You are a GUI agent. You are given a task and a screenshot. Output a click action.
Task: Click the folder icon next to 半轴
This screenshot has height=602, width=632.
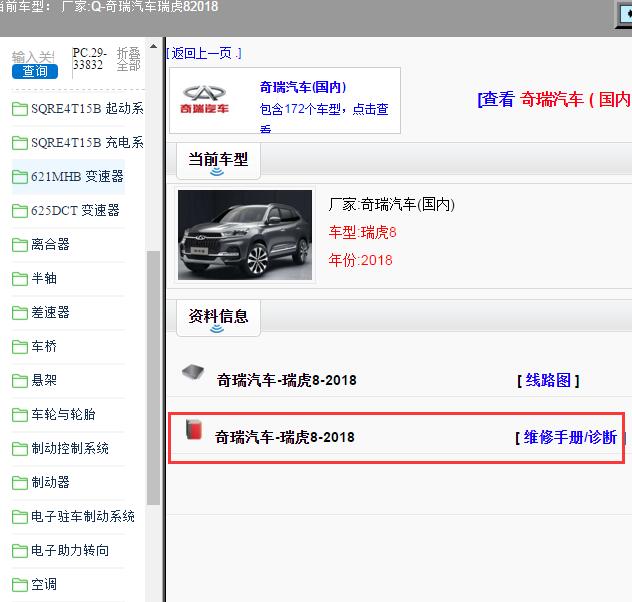point(20,278)
